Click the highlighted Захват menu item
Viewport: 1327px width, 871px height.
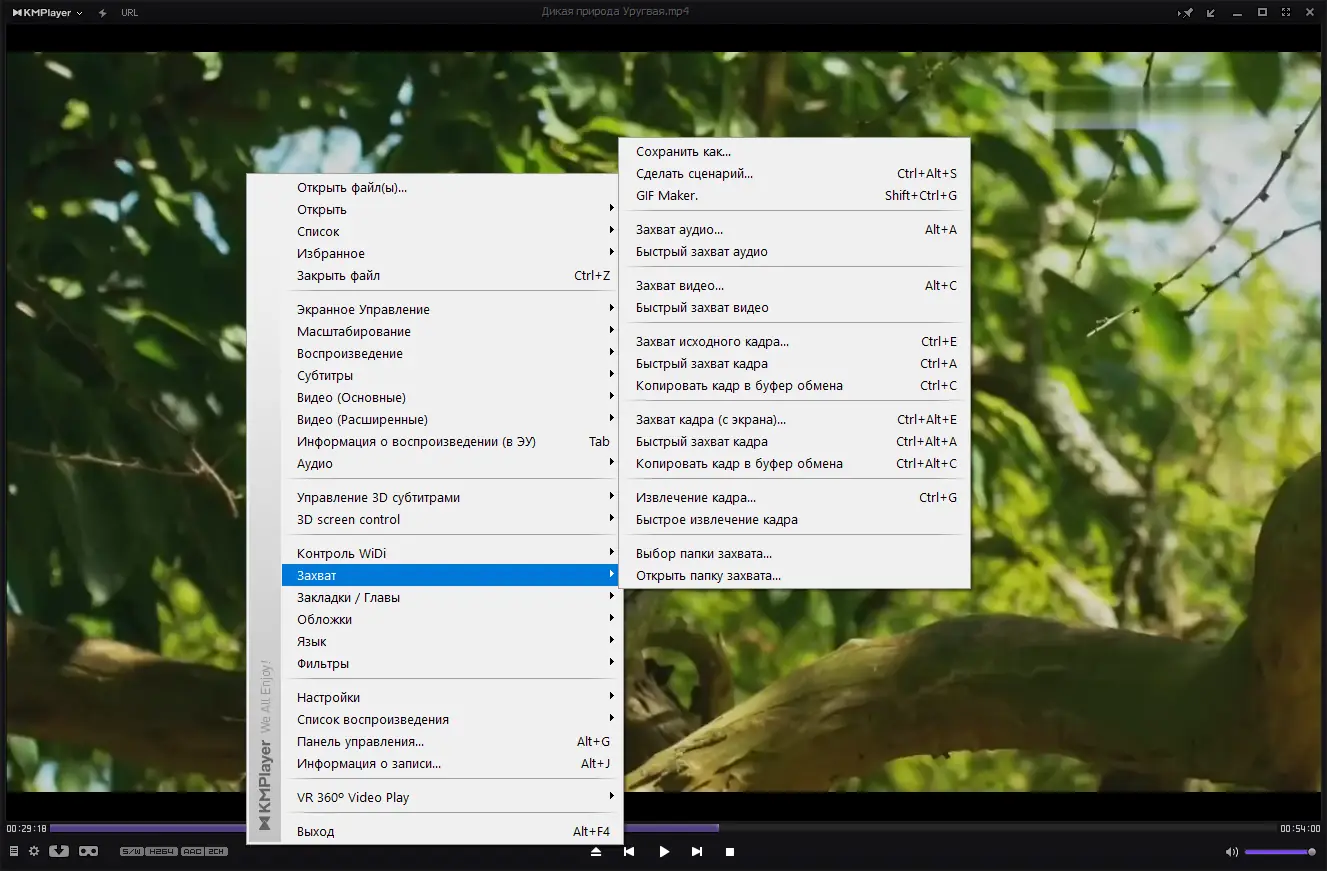[x=448, y=576]
